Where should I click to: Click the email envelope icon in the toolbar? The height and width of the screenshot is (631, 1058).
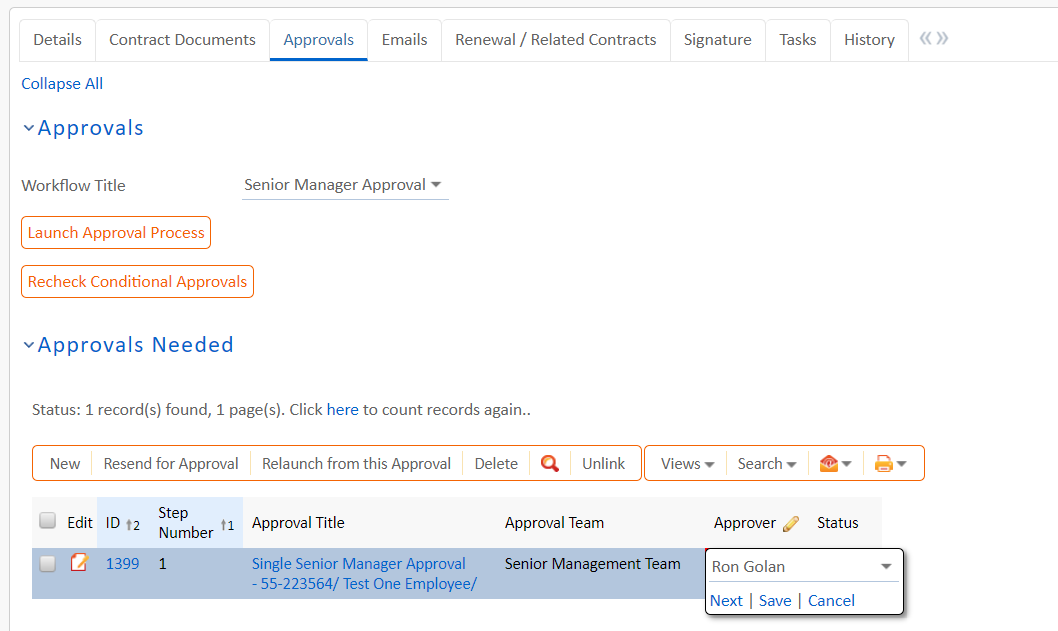(x=828, y=463)
